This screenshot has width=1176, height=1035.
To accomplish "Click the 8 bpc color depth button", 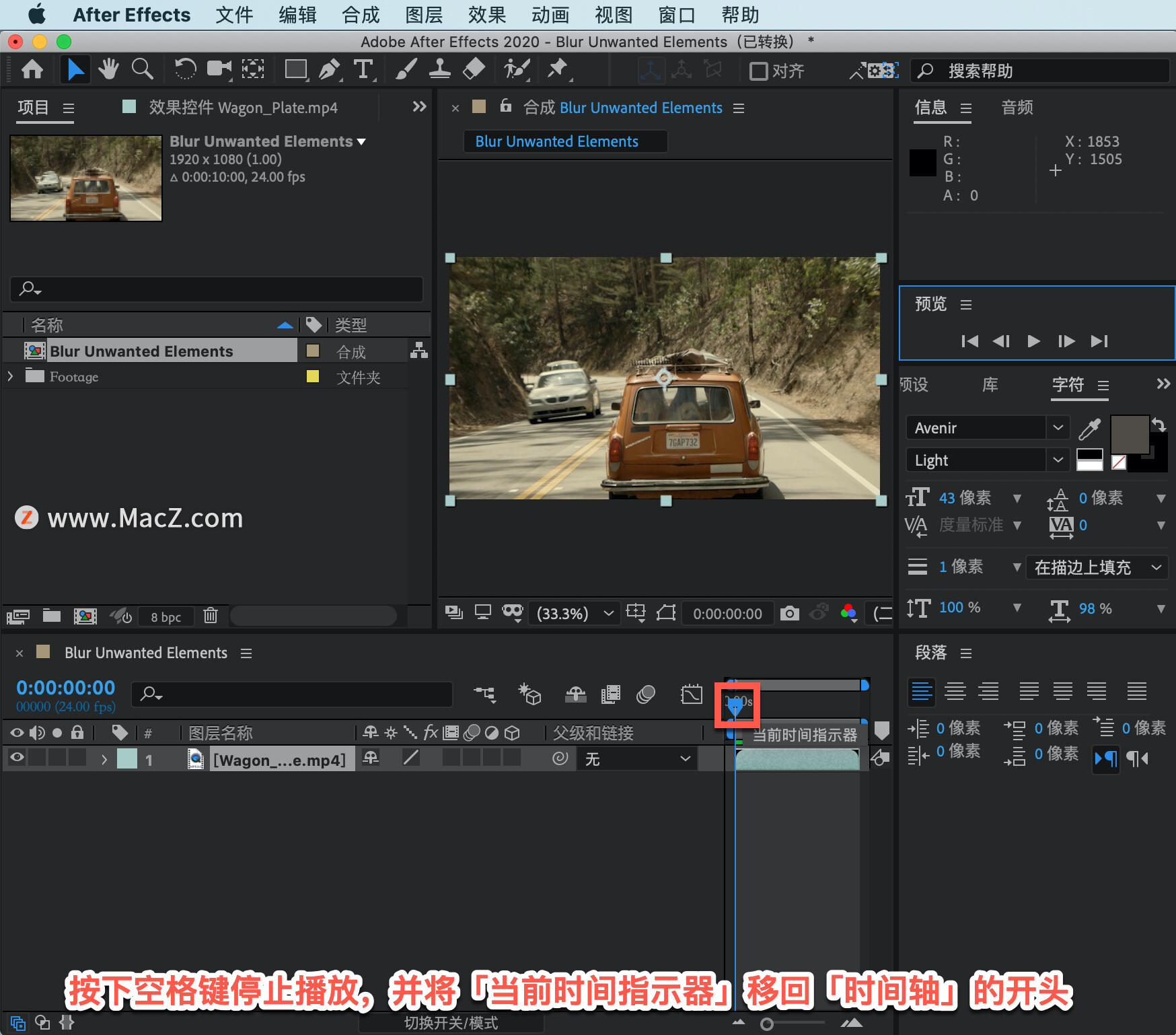I will click(x=166, y=616).
